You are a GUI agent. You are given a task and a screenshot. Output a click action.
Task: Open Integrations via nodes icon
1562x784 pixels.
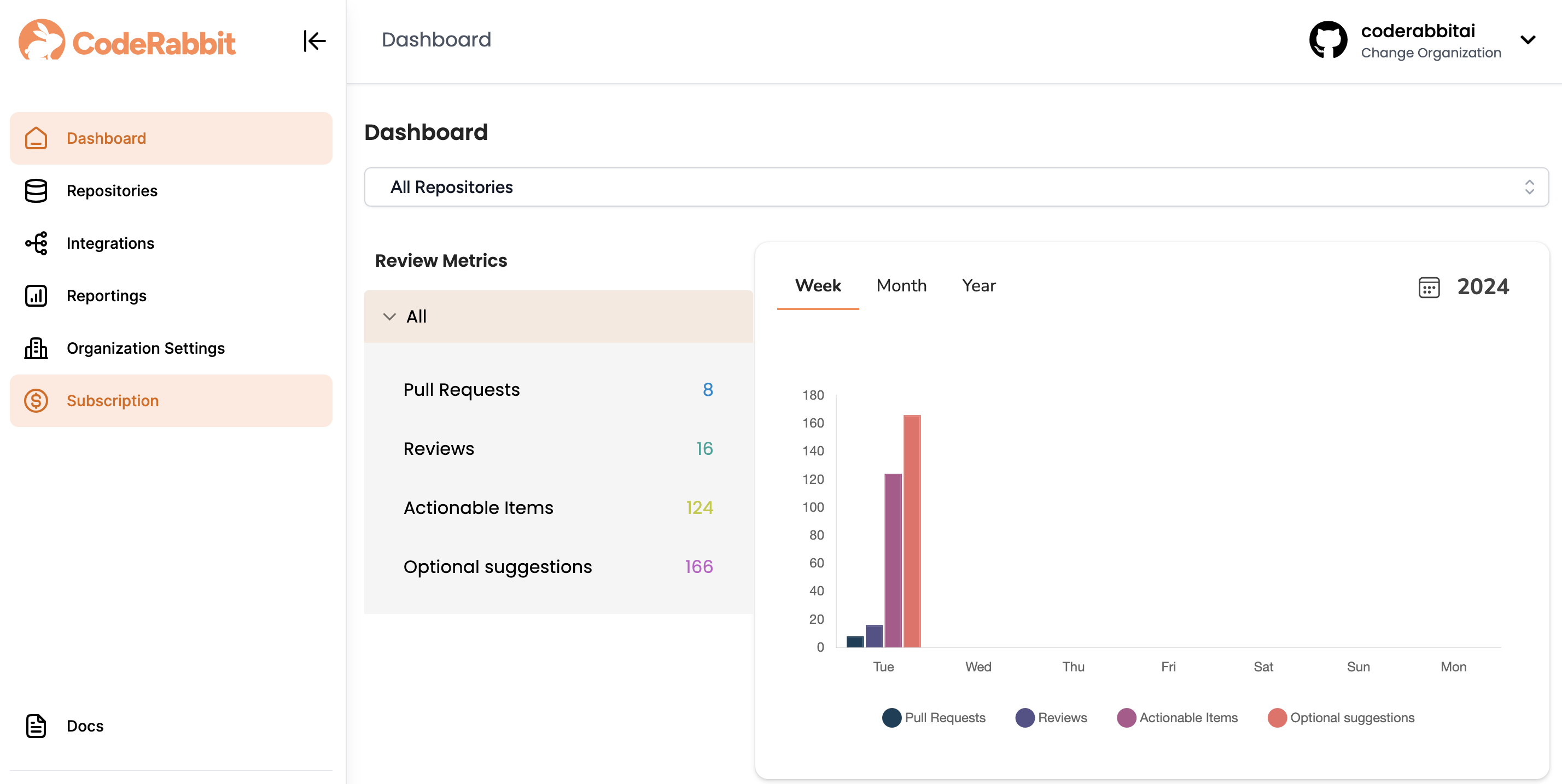[36, 243]
